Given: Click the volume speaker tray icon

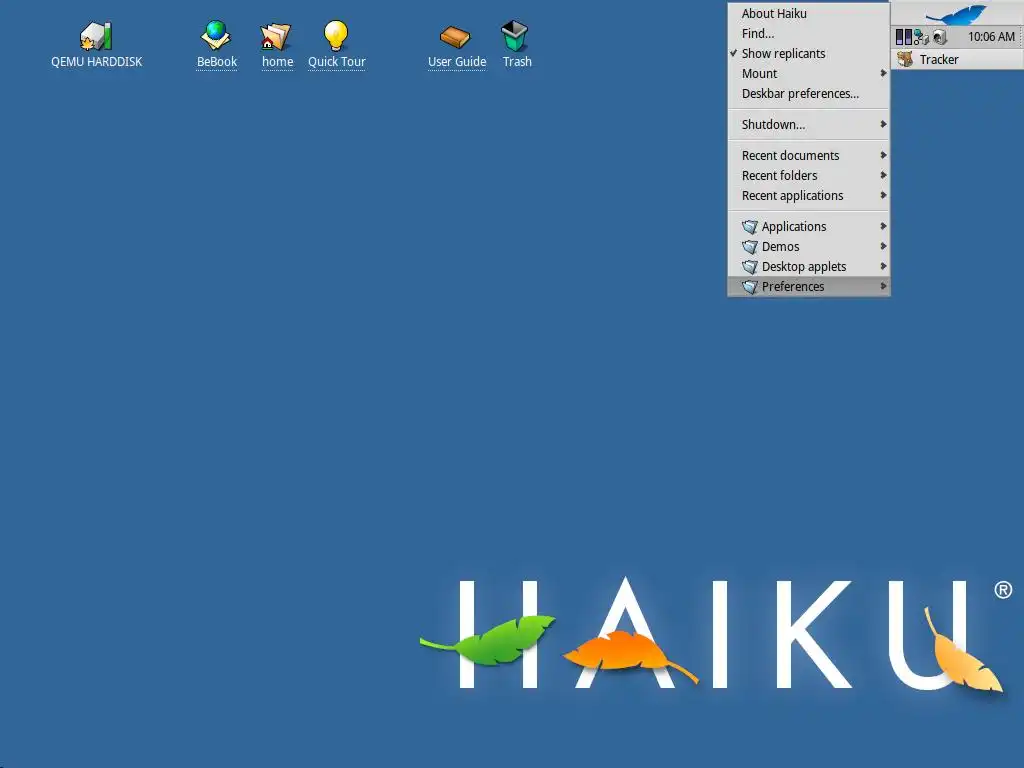Looking at the screenshot, I should point(940,37).
